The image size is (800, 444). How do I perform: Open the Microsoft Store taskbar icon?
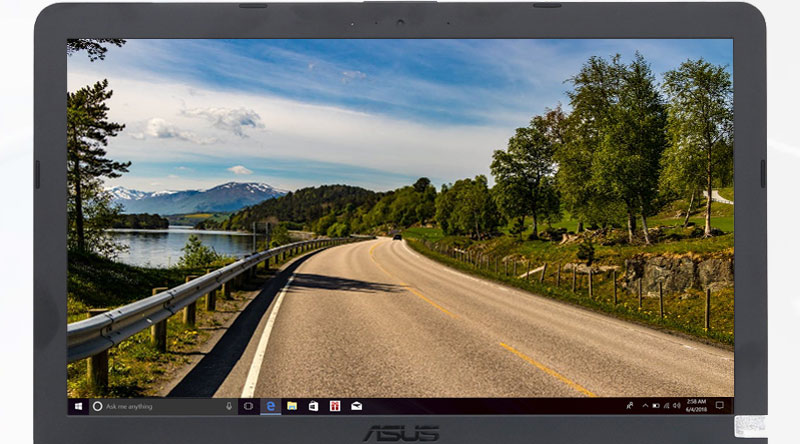click(x=313, y=406)
